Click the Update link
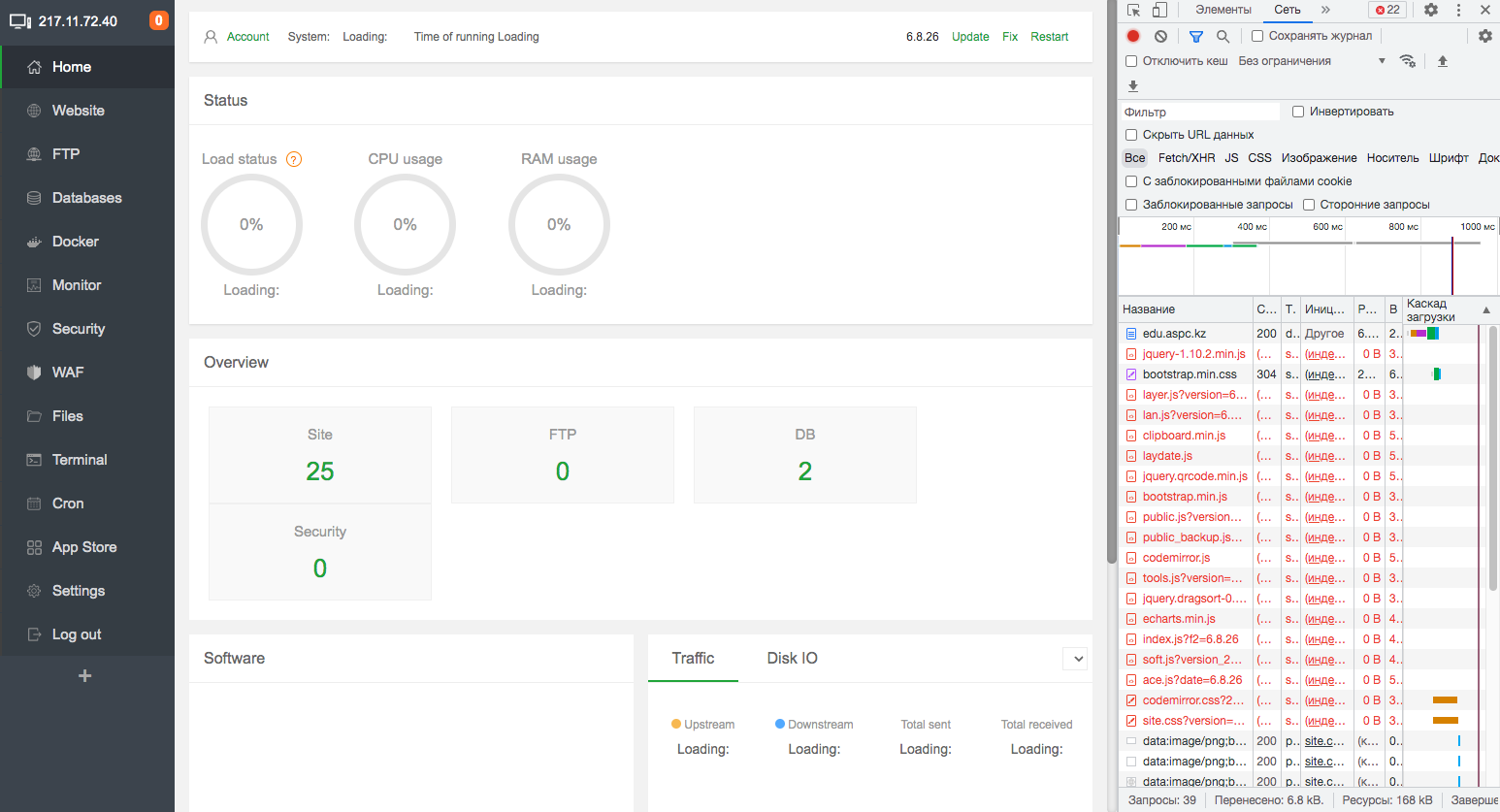The width and height of the screenshot is (1500, 812). [970, 37]
